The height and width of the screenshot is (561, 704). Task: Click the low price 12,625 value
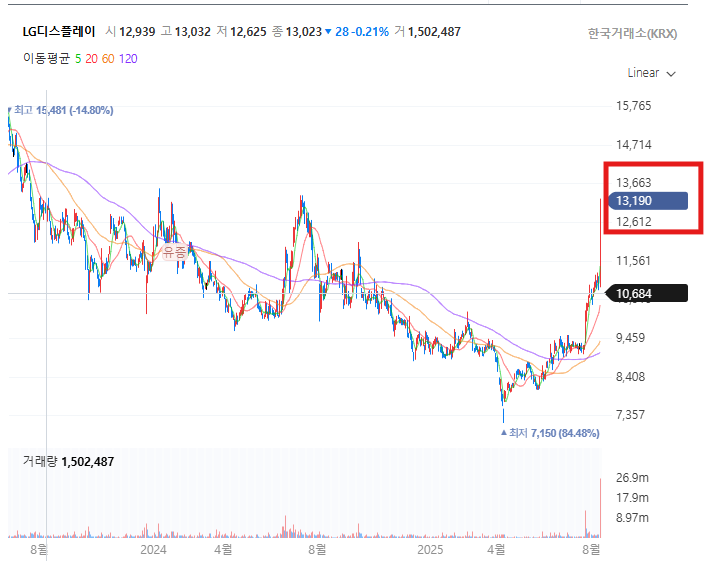(248, 32)
